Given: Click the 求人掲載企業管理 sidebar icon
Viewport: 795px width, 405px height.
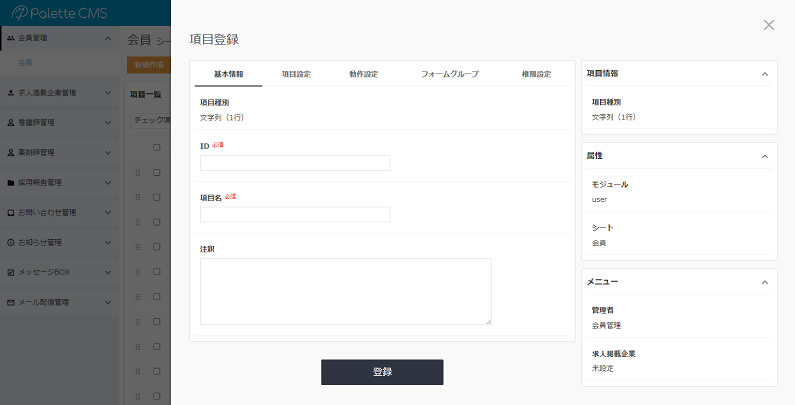Looking at the screenshot, I should tap(10, 93).
